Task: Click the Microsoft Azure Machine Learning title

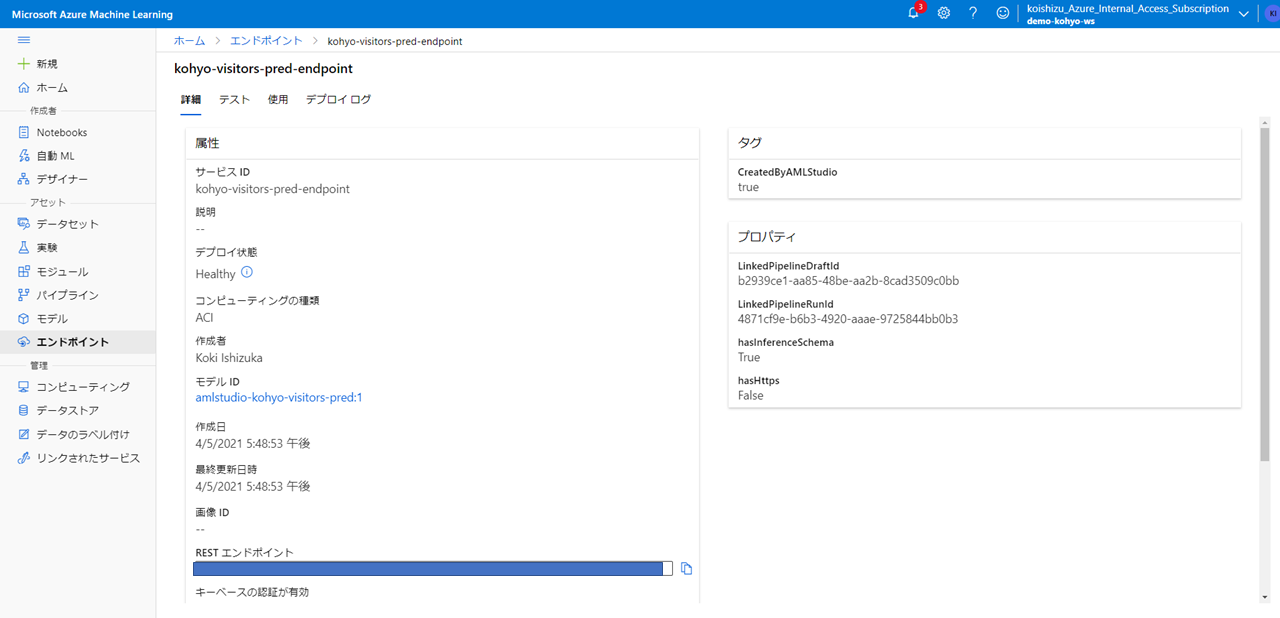Action: click(92, 14)
